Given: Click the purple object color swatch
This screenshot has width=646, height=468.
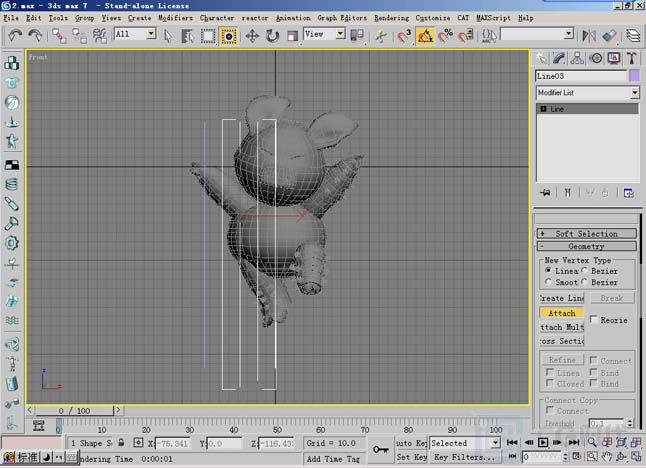Looking at the screenshot, I should click(634, 76).
